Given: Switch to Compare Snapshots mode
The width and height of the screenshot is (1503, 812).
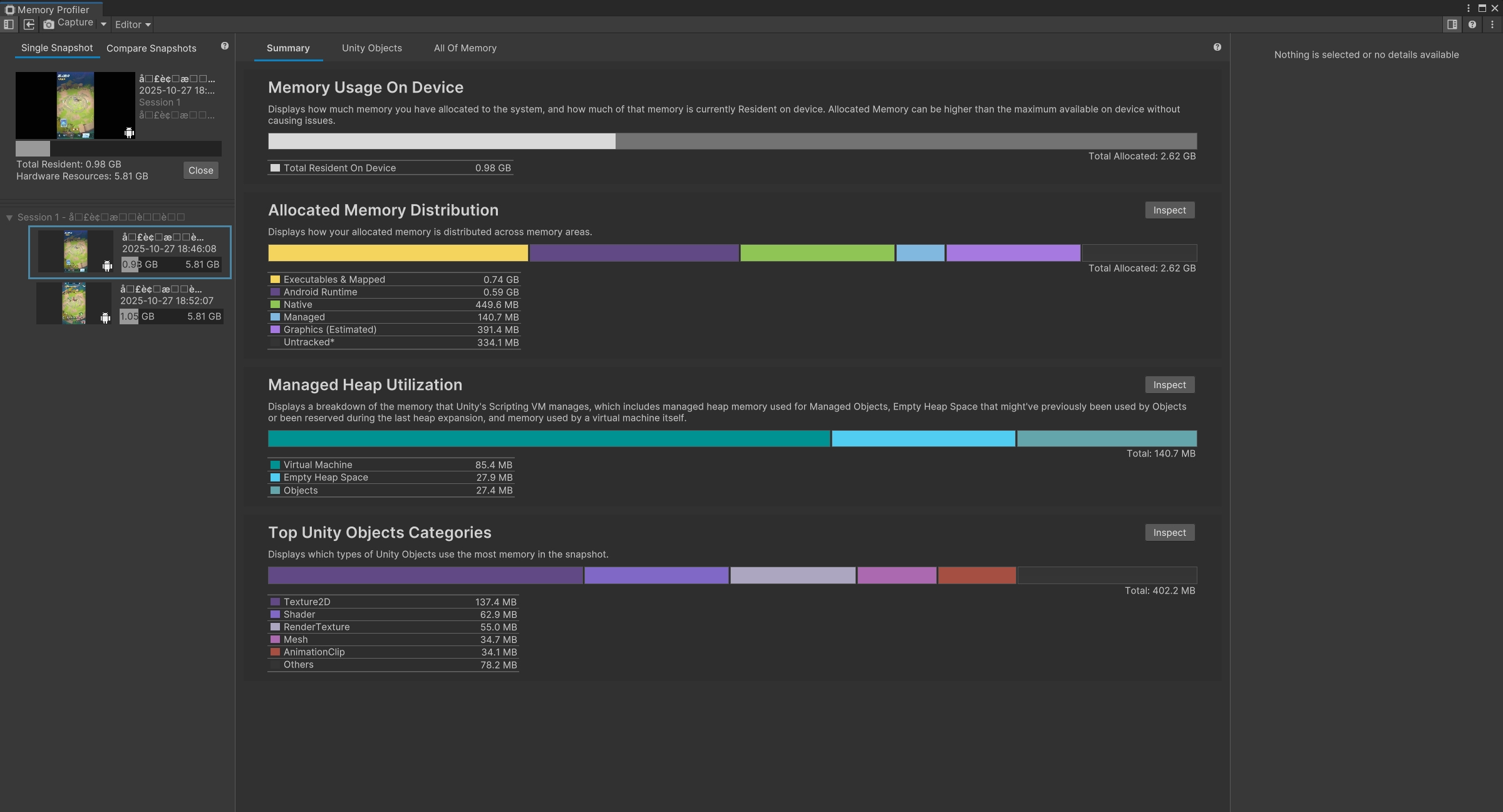Looking at the screenshot, I should (x=151, y=48).
